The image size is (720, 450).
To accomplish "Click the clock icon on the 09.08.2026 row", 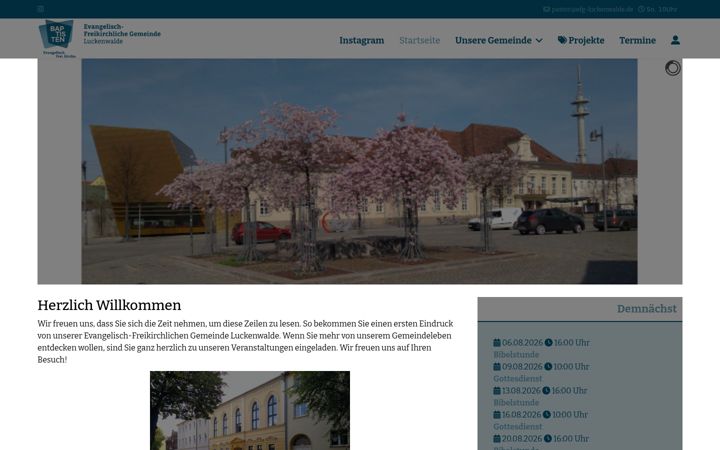I will (x=548, y=366).
